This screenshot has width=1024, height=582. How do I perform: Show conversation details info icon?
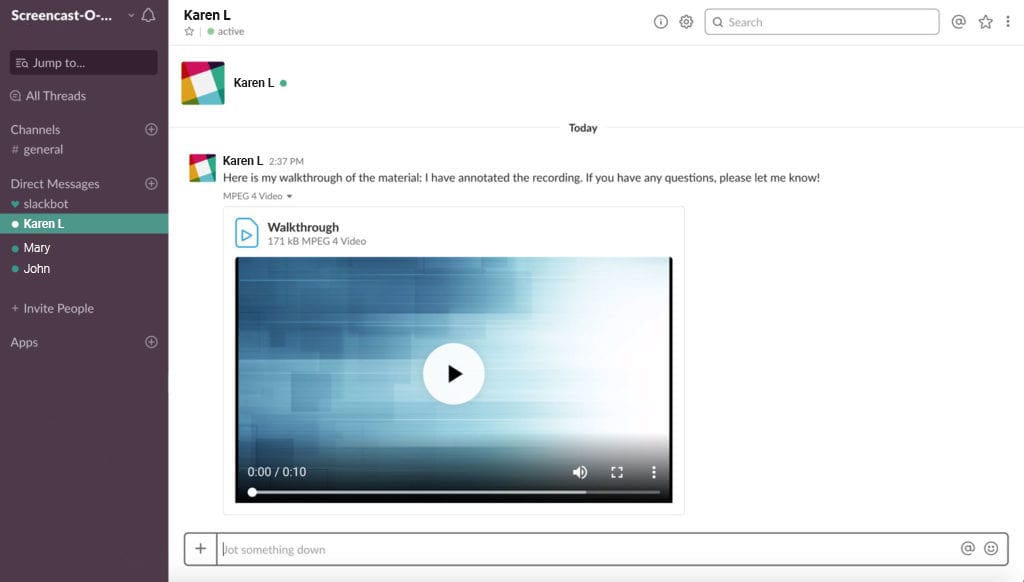tap(661, 22)
